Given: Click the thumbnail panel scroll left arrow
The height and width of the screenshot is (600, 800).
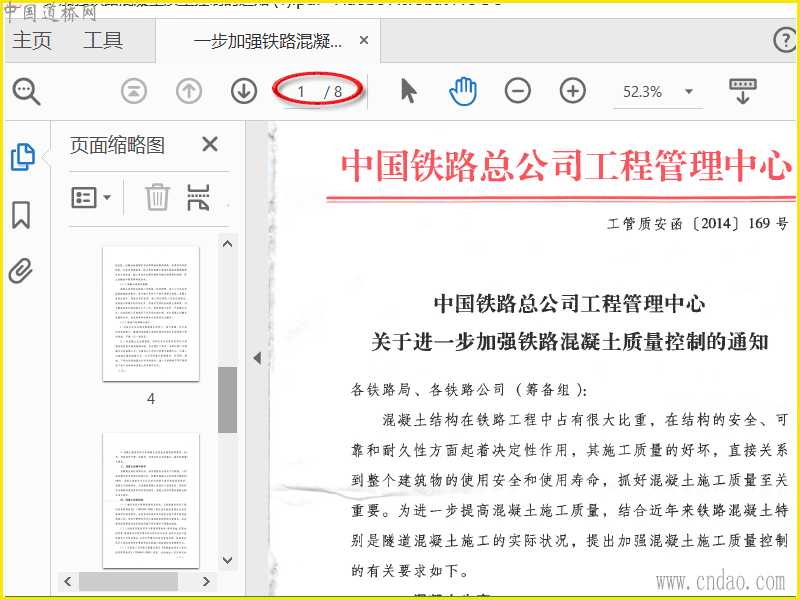Looking at the screenshot, I should [68, 581].
